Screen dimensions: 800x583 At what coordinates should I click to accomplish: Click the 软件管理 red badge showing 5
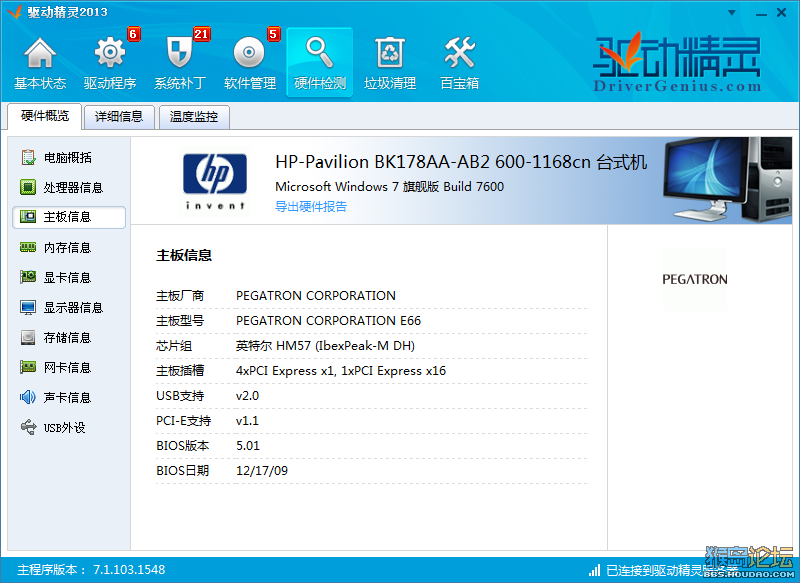[x=273, y=34]
